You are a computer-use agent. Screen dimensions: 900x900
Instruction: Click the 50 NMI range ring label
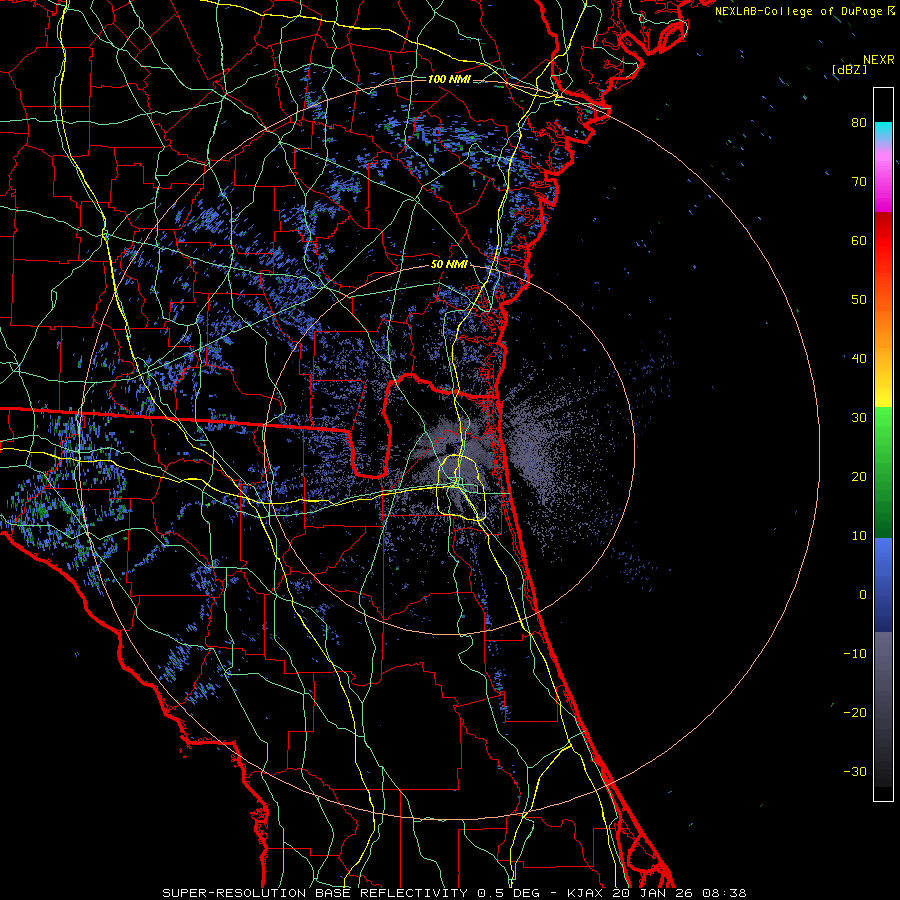449,265
